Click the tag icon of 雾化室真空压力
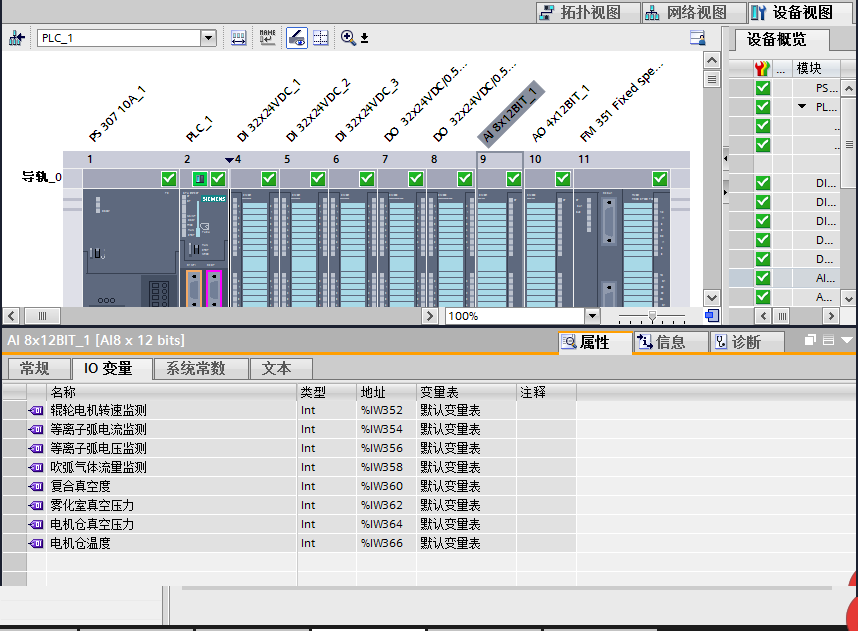858x631 pixels. [x=36, y=505]
